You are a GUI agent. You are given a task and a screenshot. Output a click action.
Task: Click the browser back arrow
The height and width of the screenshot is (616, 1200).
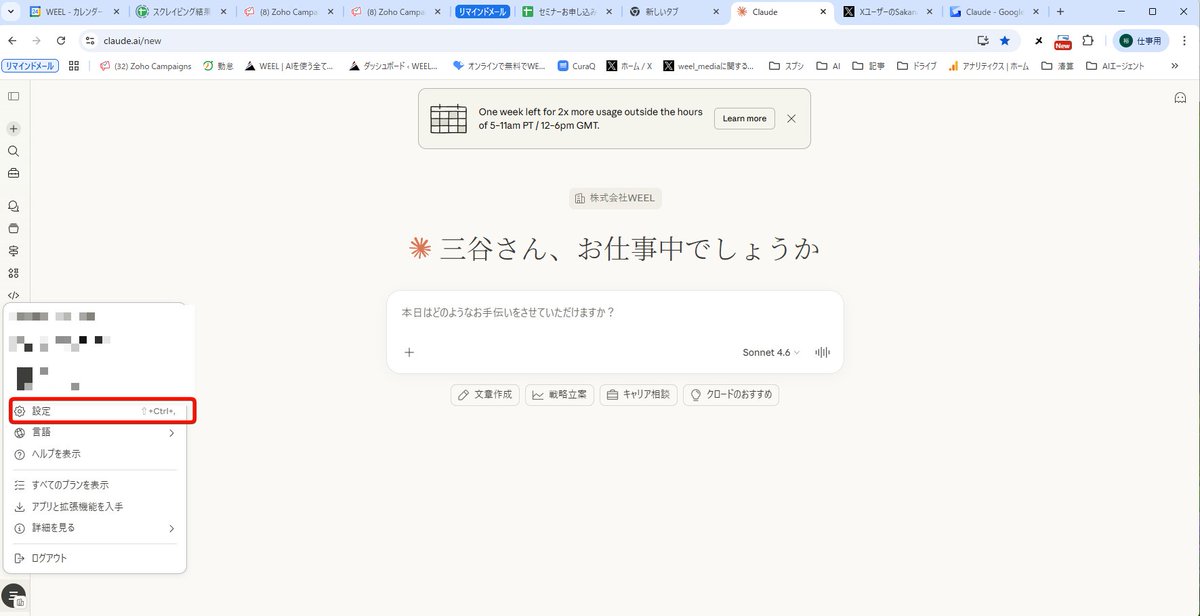pos(13,40)
